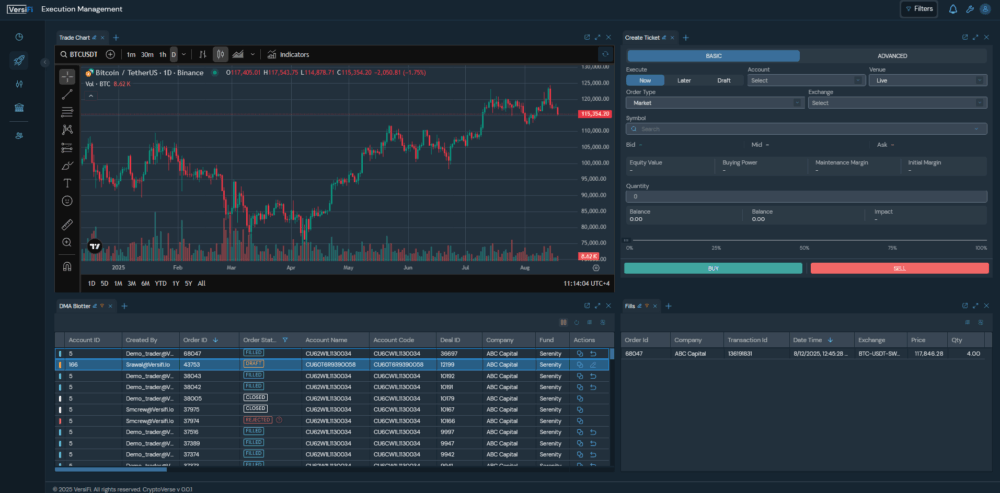Select the ruler measure tool

click(x=67, y=224)
